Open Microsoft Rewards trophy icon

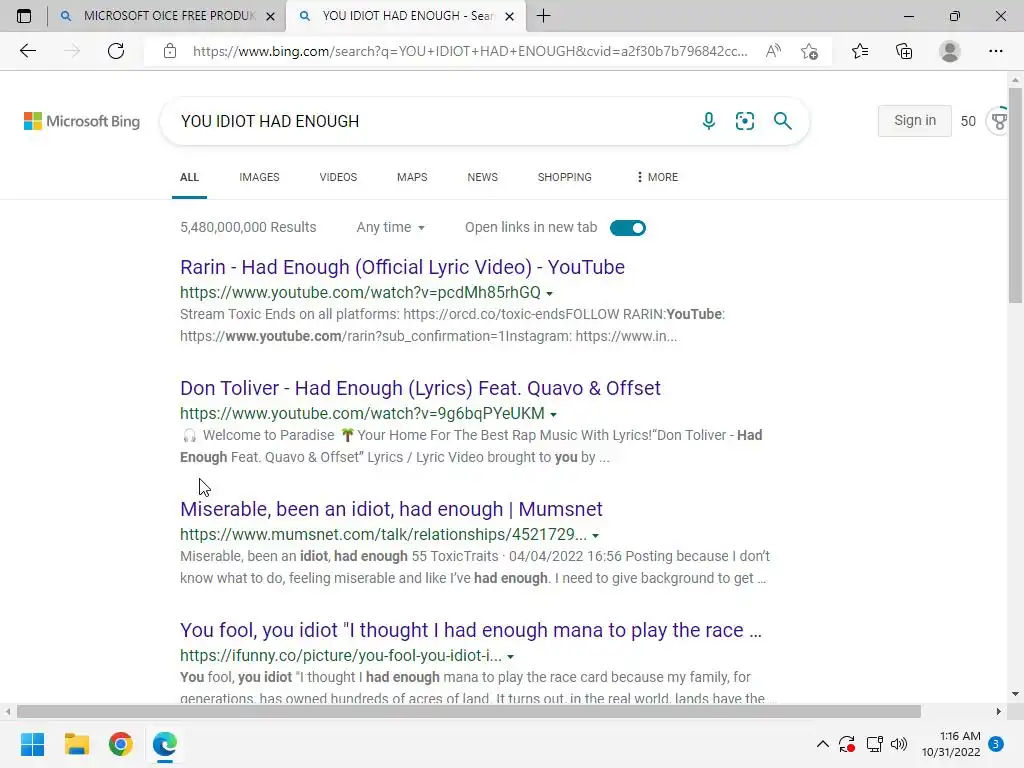point(998,121)
